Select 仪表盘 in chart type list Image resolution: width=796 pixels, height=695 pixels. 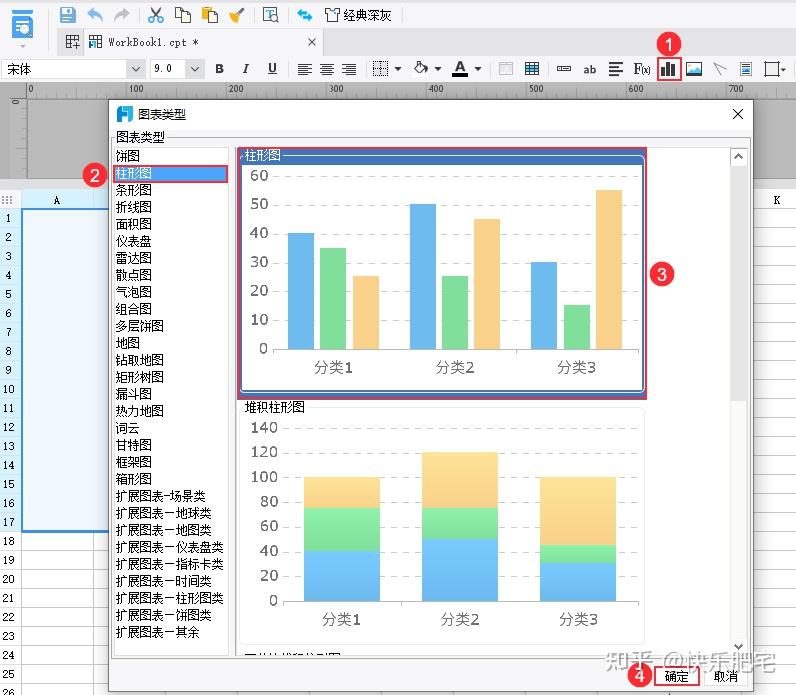[171, 241]
